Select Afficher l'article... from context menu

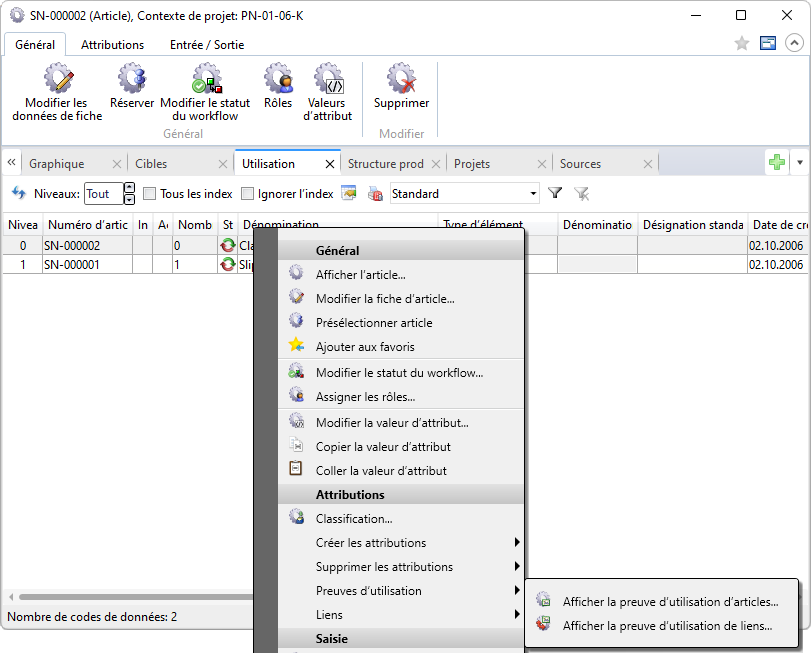coord(360,275)
